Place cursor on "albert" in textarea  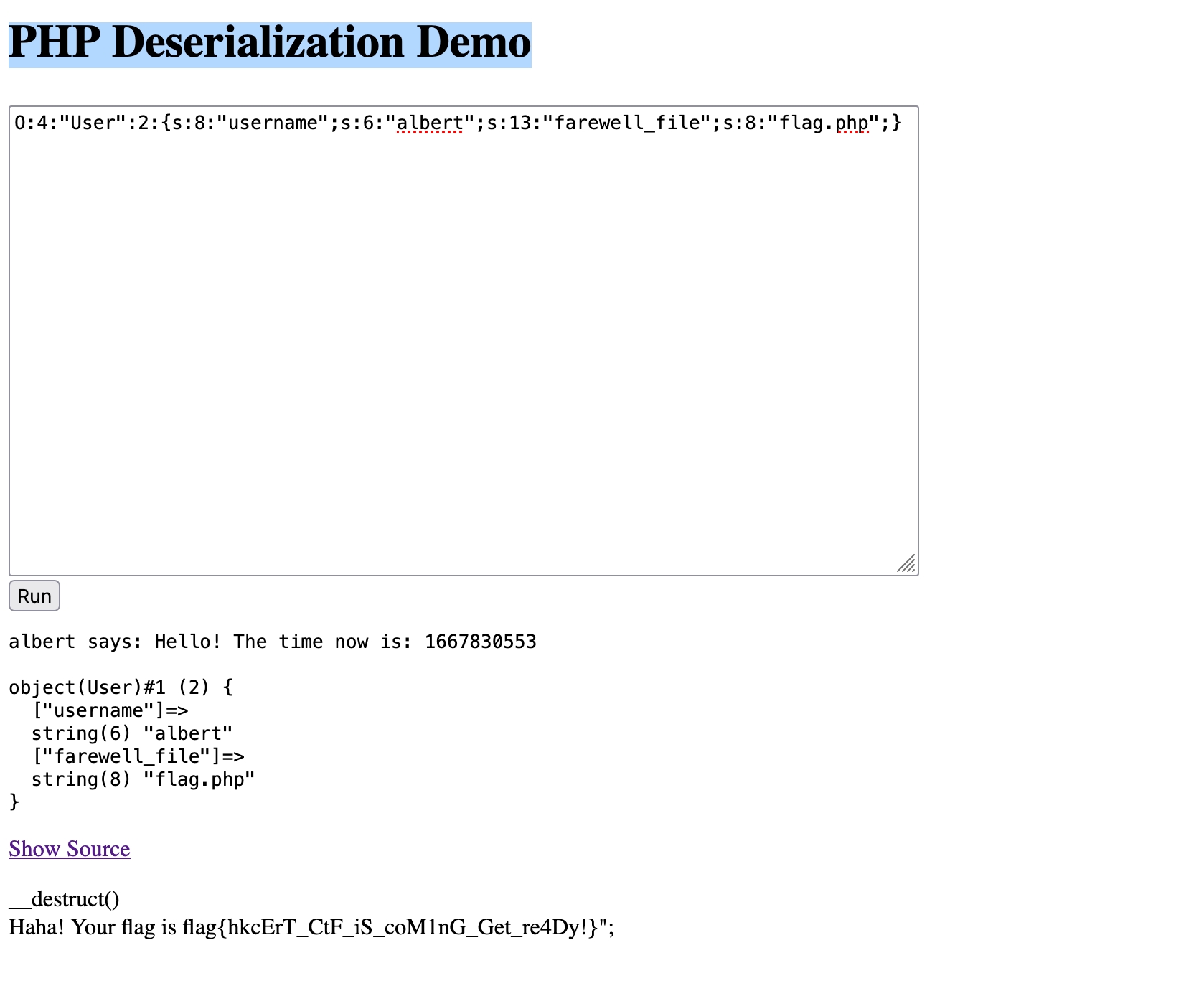pyautogui.click(x=430, y=123)
